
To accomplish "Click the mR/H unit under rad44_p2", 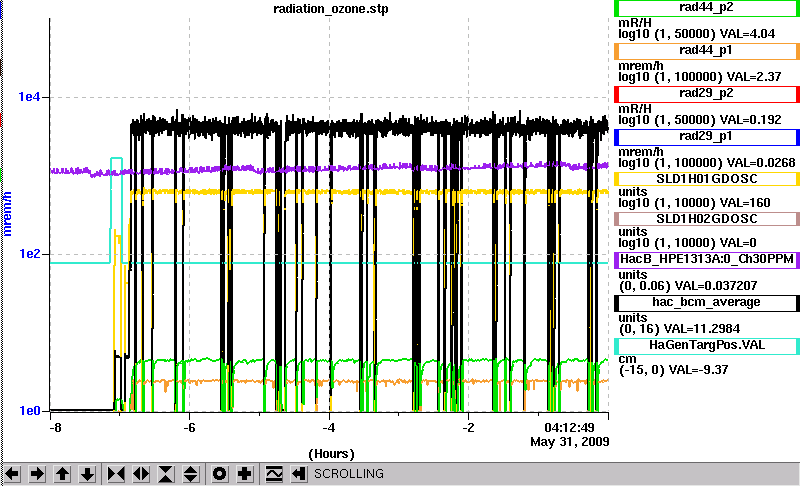I will pyautogui.click(x=635, y=23).
